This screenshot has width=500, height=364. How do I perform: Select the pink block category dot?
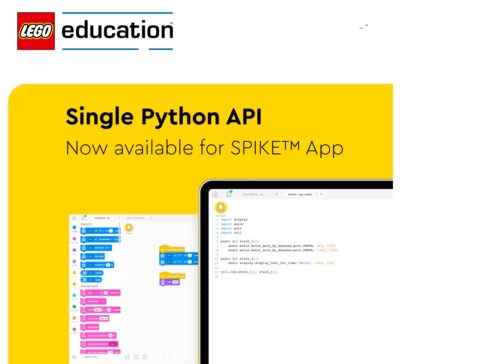(x=74, y=239)
